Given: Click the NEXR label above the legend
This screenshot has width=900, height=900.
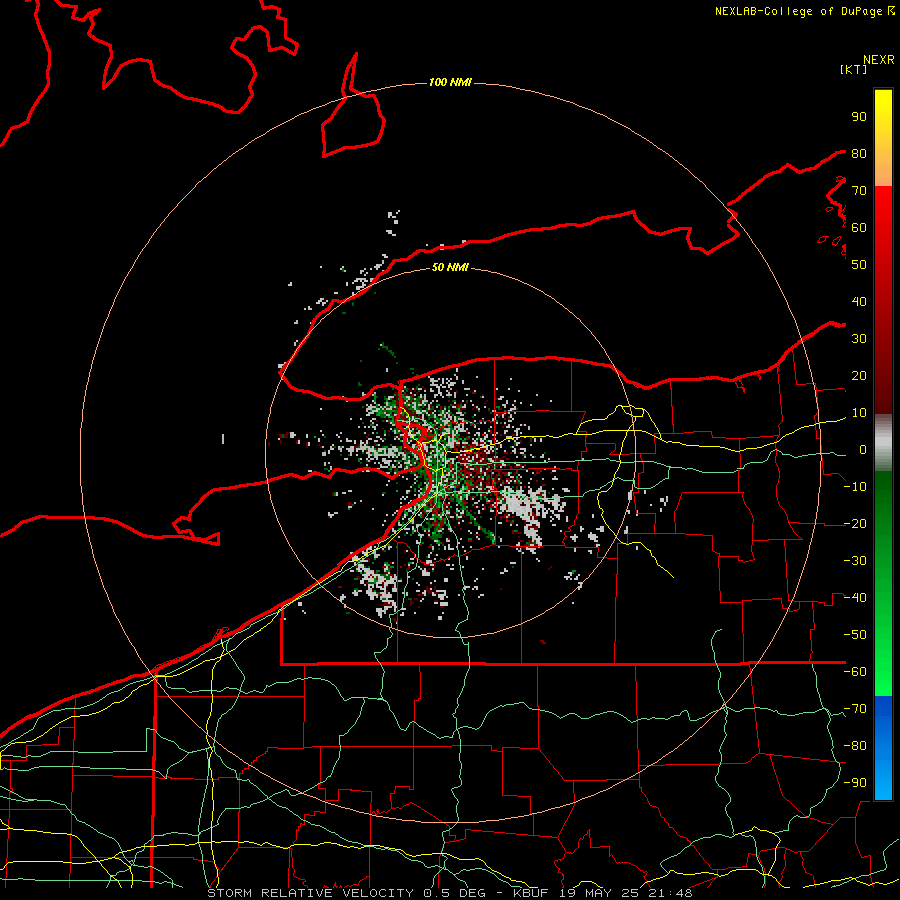Looking at the screenshot, I should click(x=879, y=60).
